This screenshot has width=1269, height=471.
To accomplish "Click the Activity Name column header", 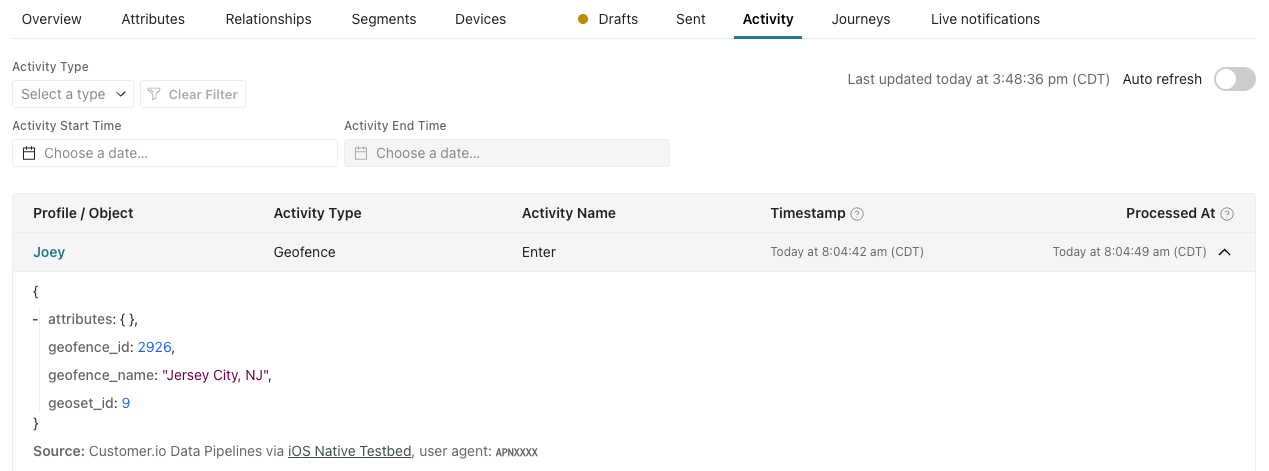I will pos(569,213).
